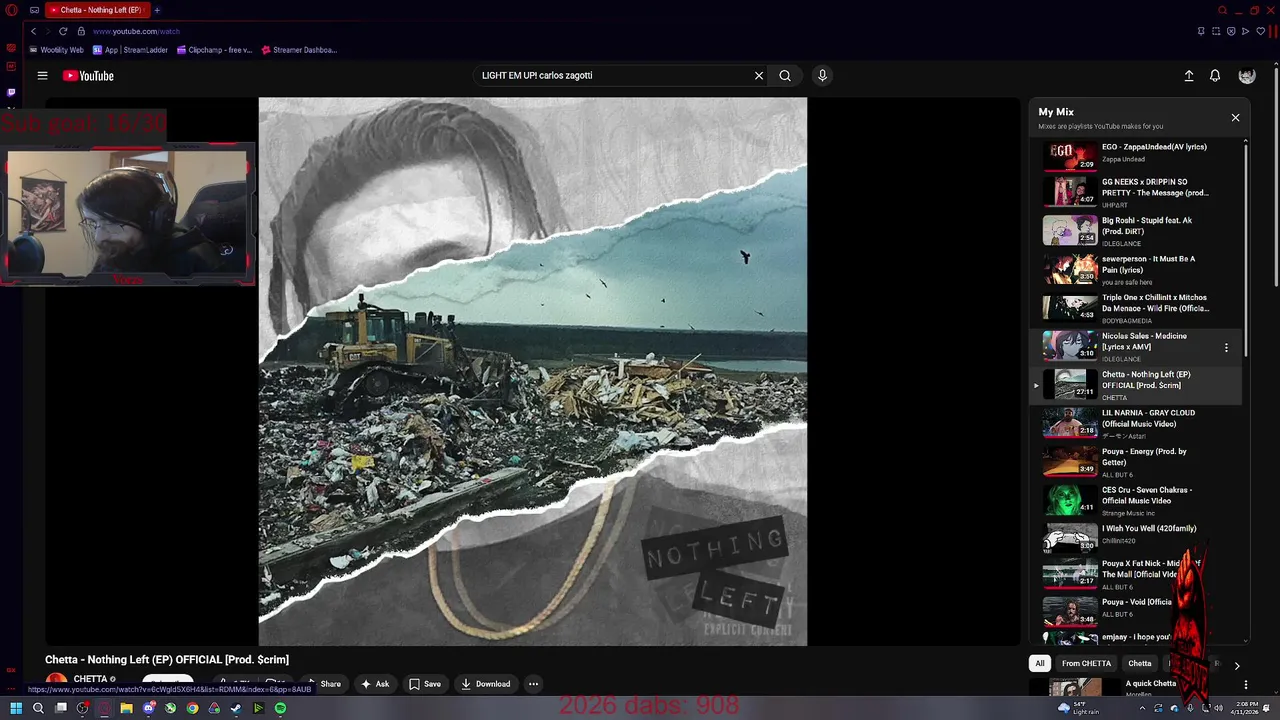Image resolution: width=1280 pixels, height=720 pixels.
Task: Play LIL NARNIA - GRAY CLOUD video
Action: tap(1138, 424)
